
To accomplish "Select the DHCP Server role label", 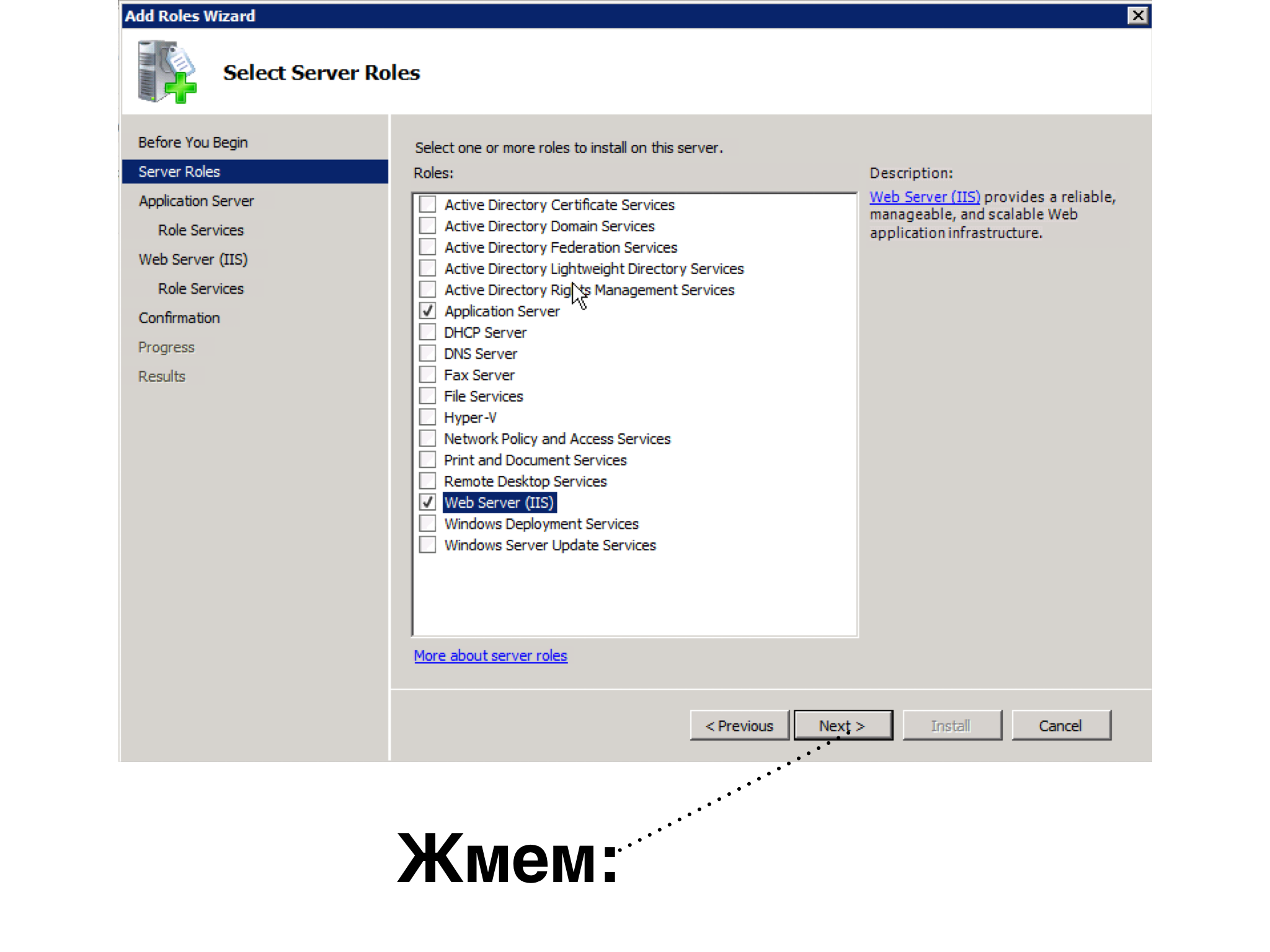I will tap(485, 333).
